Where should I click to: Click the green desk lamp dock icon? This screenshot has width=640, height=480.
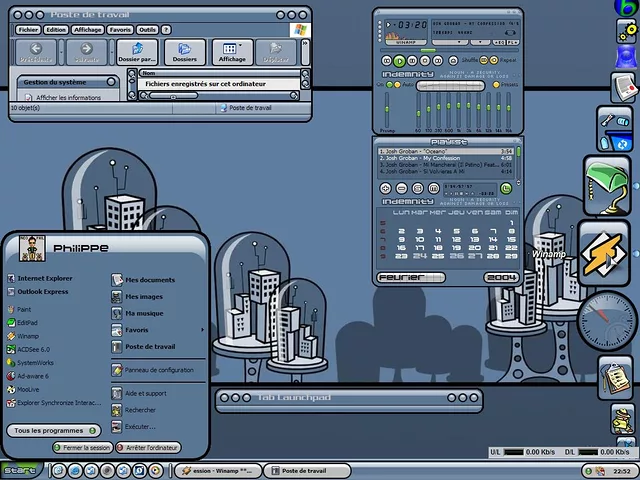click(606, 184)
